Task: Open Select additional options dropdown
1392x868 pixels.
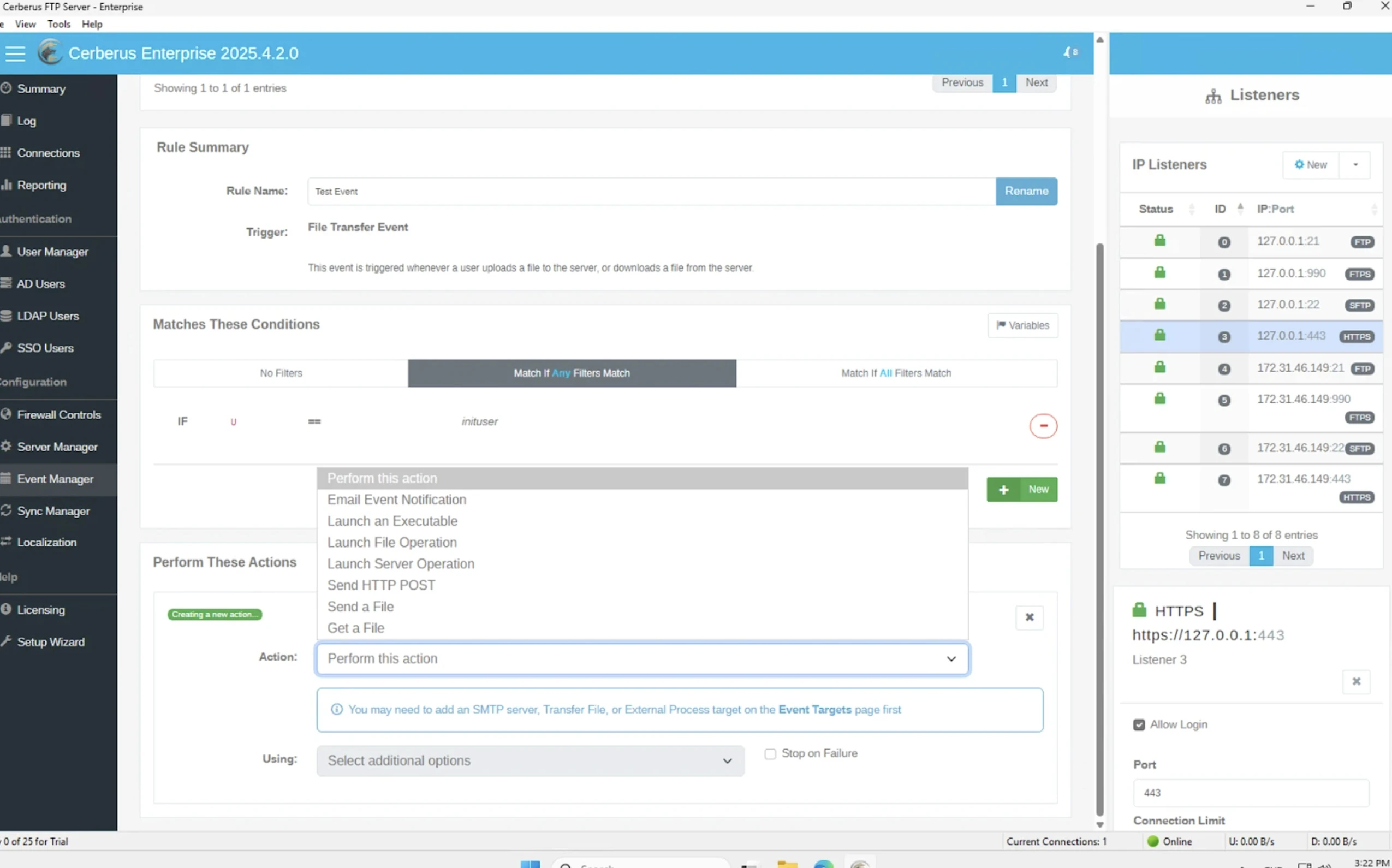Action: (x=531, y=760)
